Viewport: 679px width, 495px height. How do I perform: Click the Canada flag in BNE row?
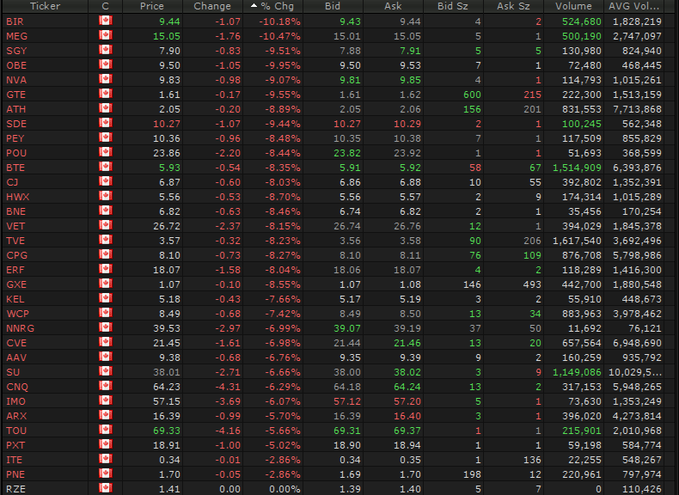105,210
